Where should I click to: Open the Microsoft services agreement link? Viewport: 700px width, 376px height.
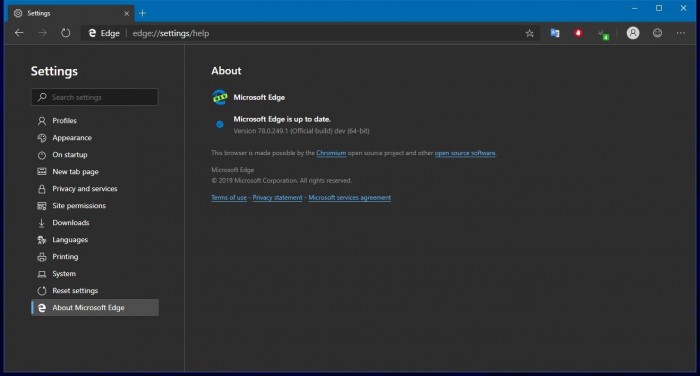[350, 197]
